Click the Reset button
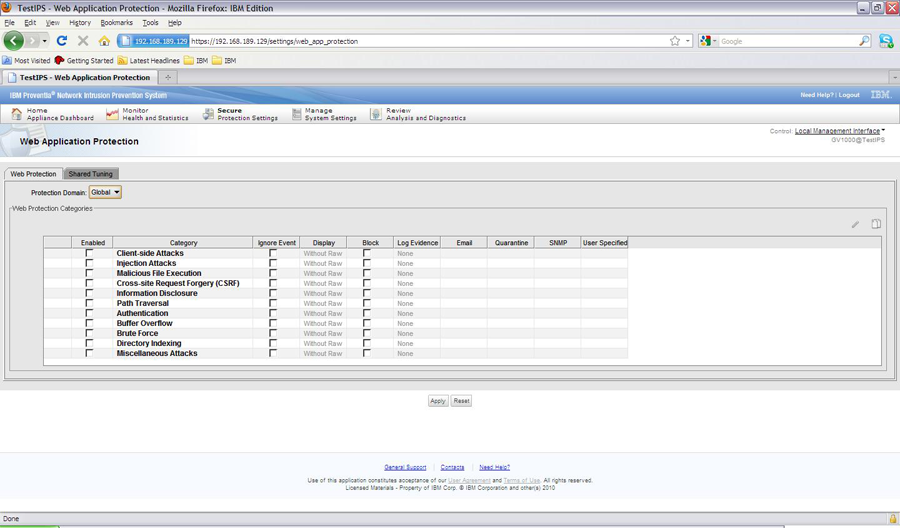This screenshot has width=900, height=528. click(x=461, y=401)
